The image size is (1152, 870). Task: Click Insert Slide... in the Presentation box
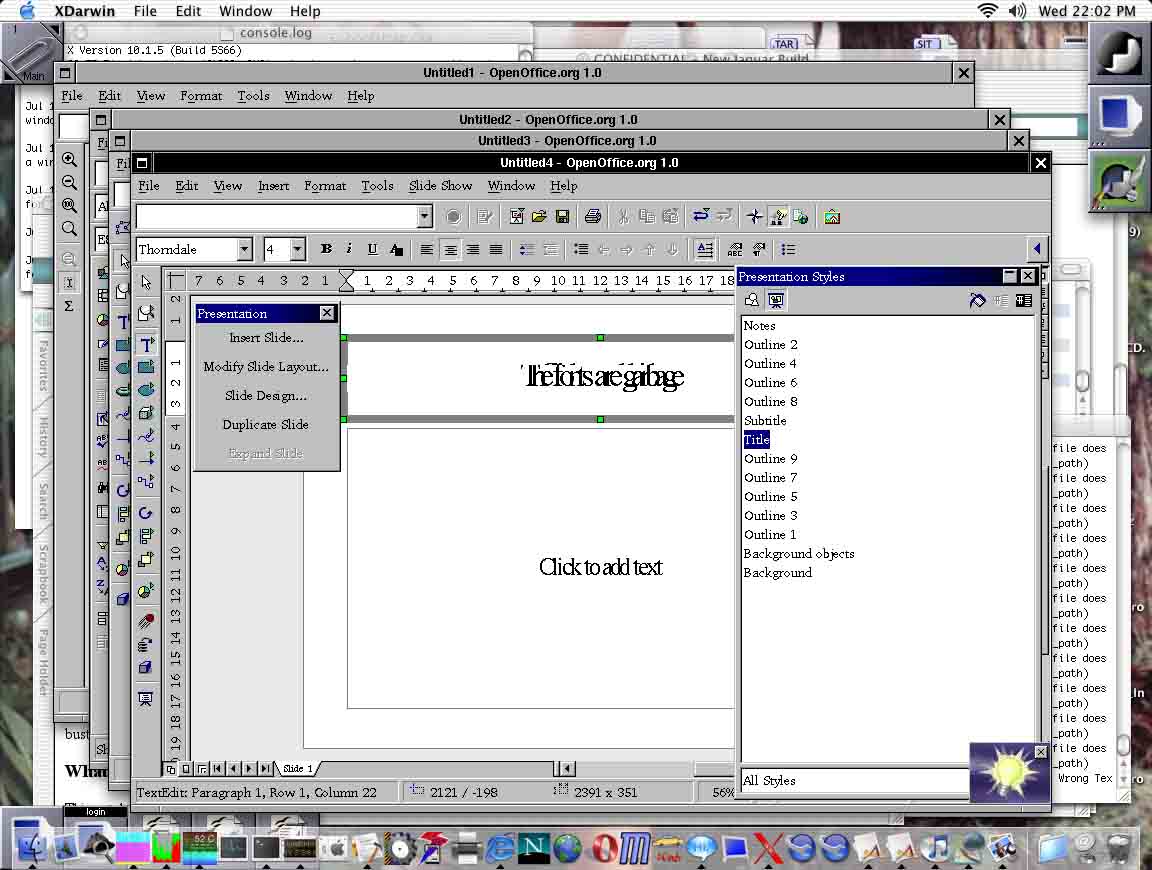point(266,338)
